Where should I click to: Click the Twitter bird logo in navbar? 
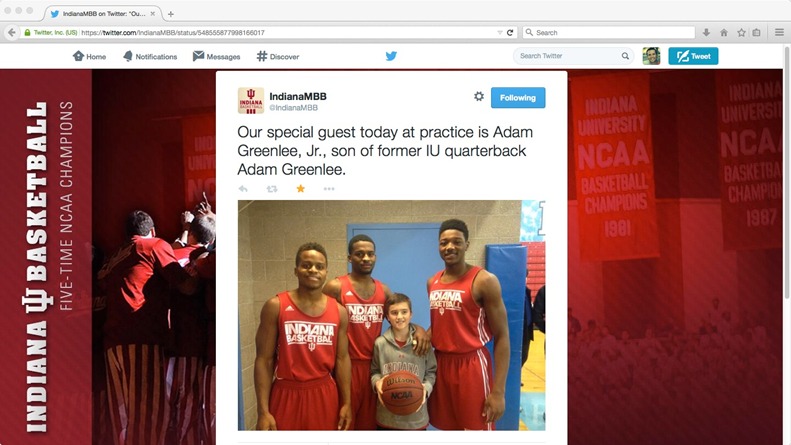tap(391, 56)
